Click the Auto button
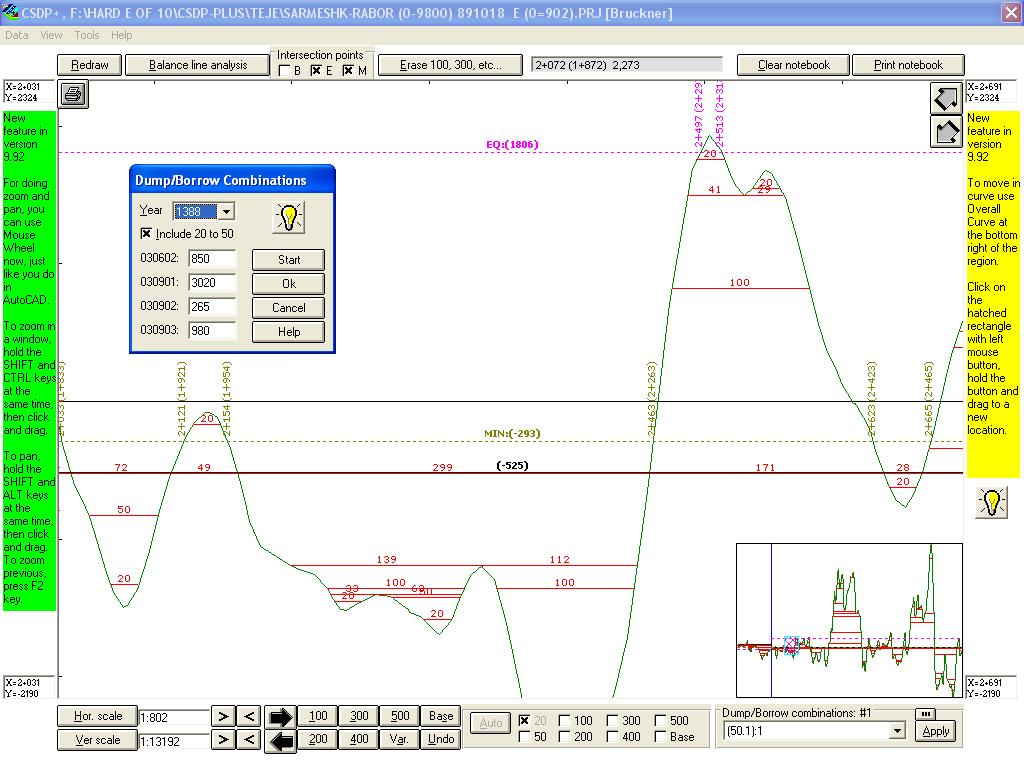1024x768 pixels. pos(491,723)
